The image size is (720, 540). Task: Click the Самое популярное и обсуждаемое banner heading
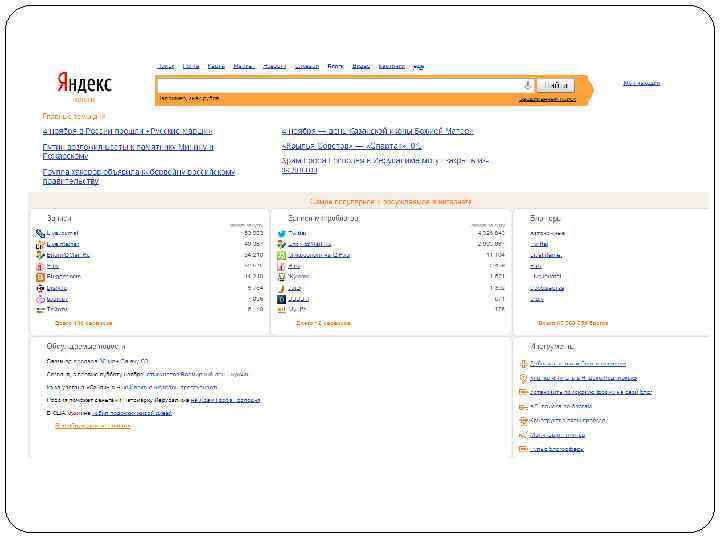[x=390, y=202]
